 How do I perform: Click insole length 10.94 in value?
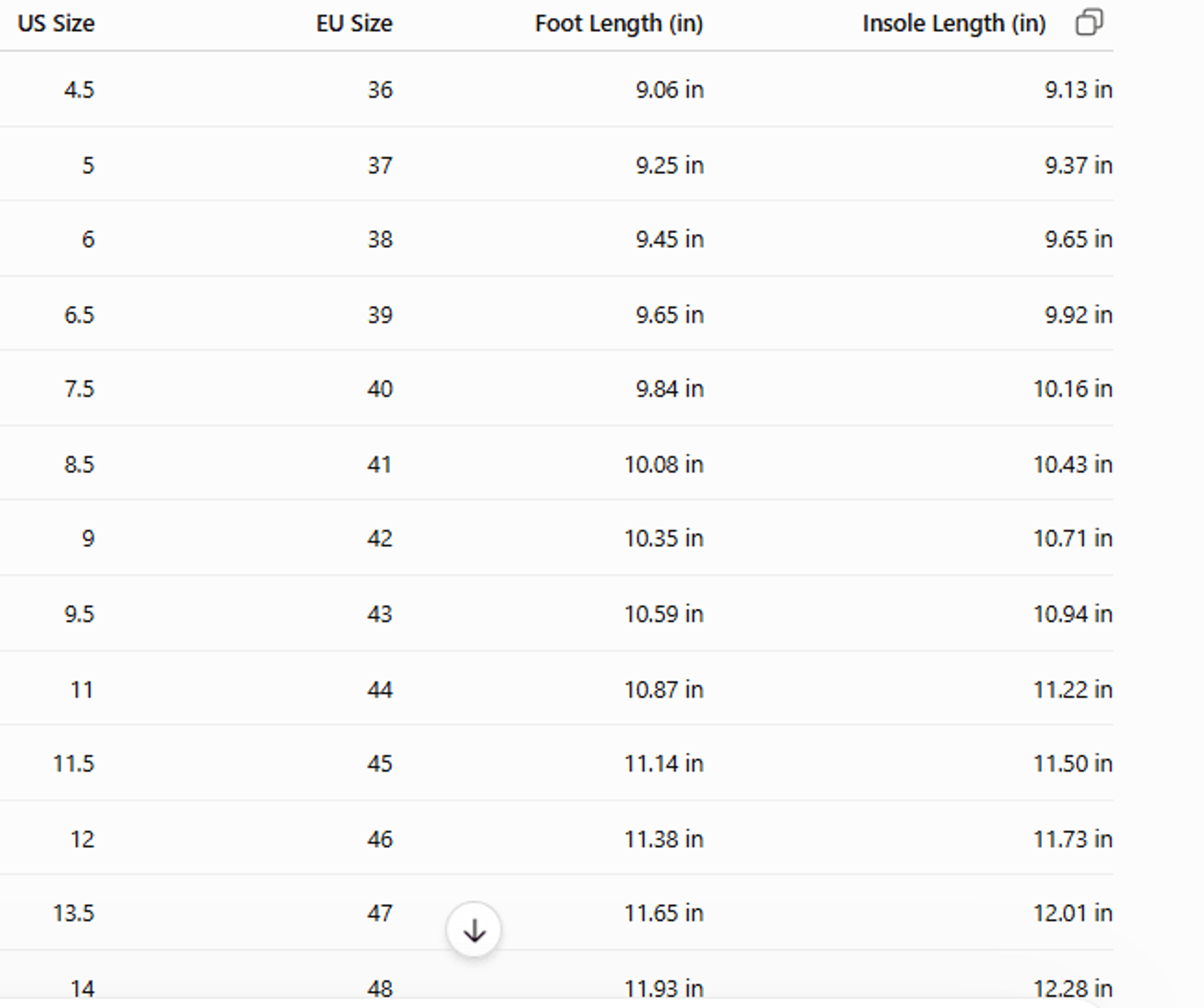1073,614
